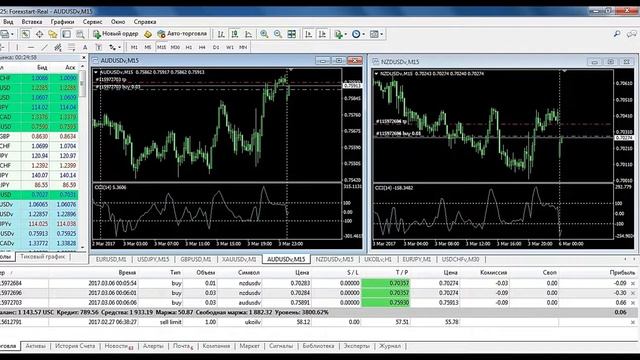Sort orders by Время column header

[127, 272]
